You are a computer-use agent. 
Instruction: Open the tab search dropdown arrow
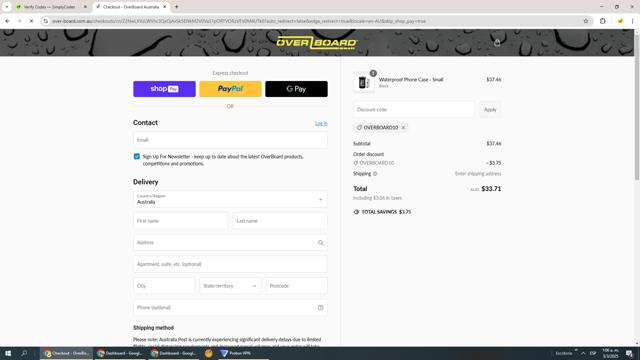[7, 7]
